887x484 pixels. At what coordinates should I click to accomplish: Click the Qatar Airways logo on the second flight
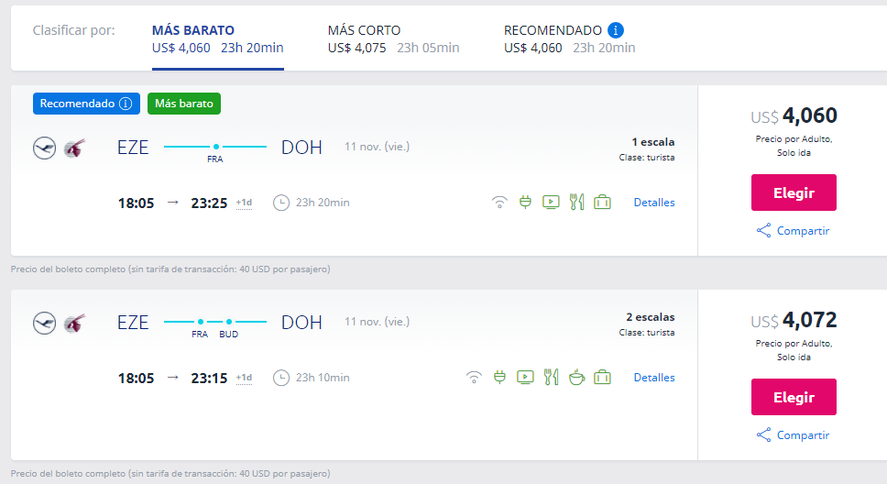click(74, 323)
